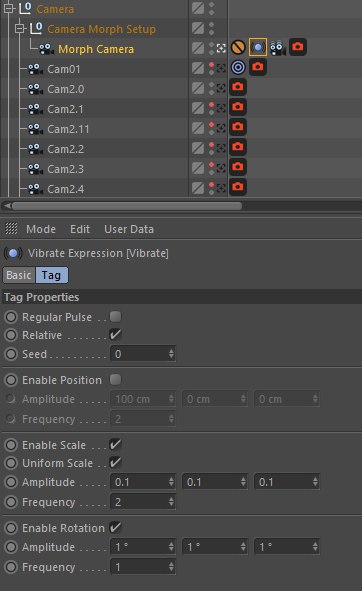Click the Vibrate Expression header icon
This screenshot has height=591, width=362.
13,253
